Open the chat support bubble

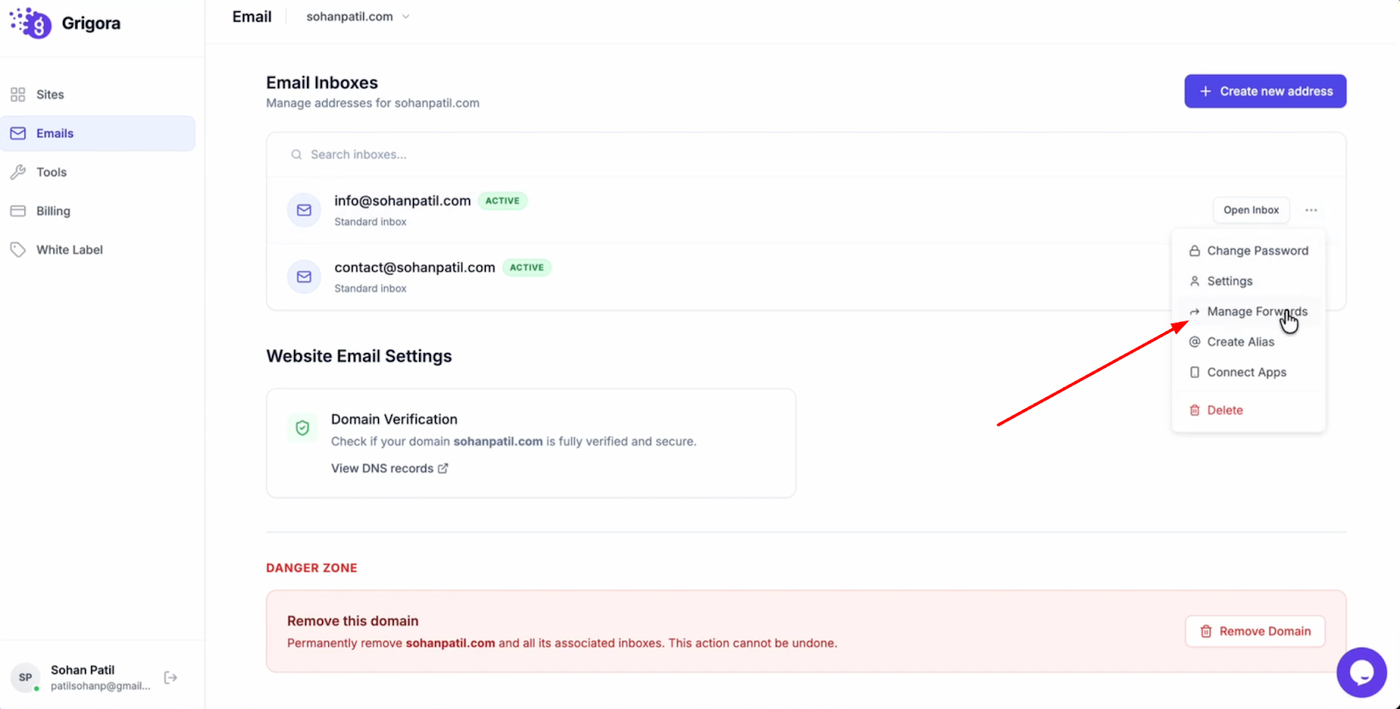pyautogui.click(x=1361, y=672)
